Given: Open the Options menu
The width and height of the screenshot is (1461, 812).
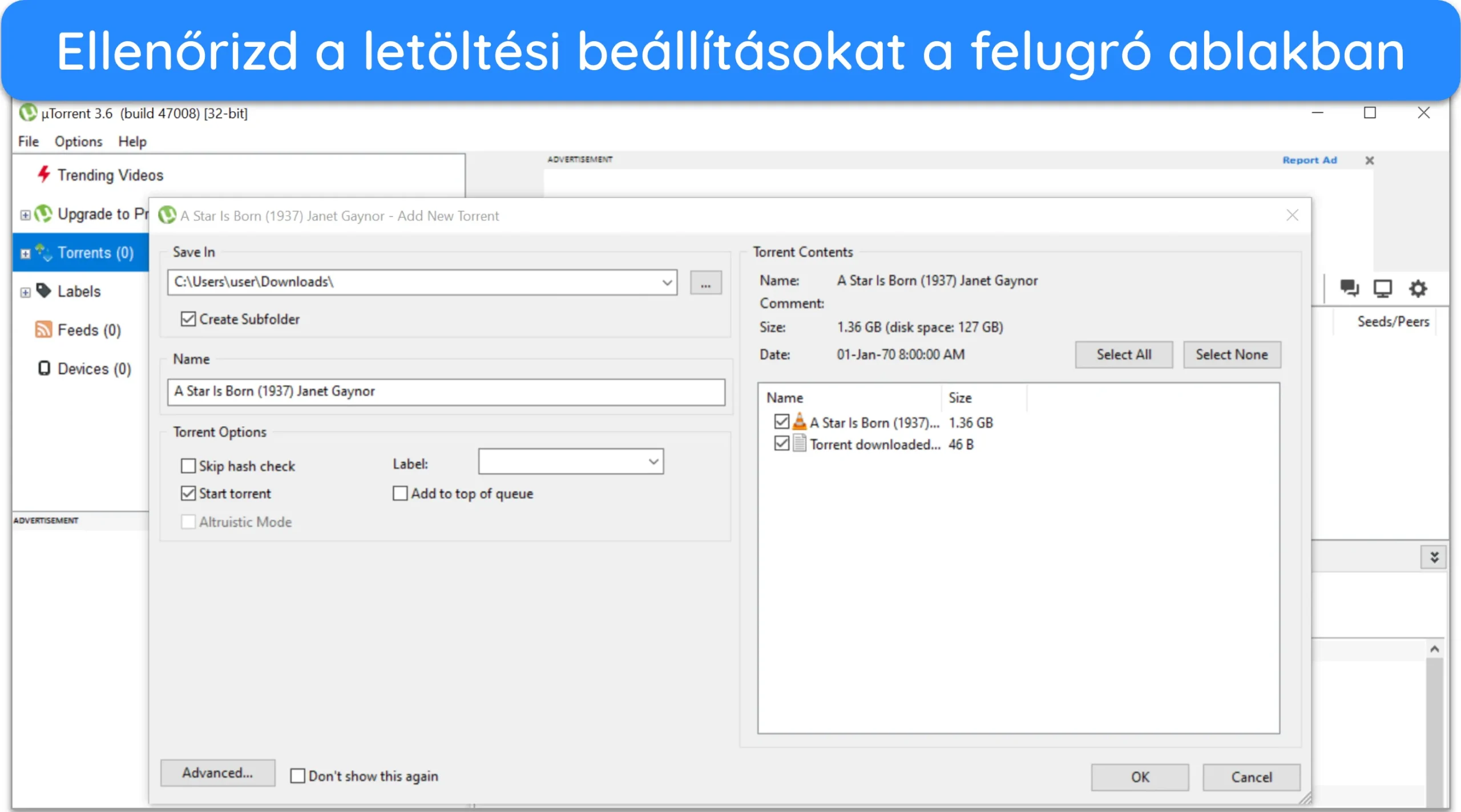Looking at the screenshot, I should [78, 141].
